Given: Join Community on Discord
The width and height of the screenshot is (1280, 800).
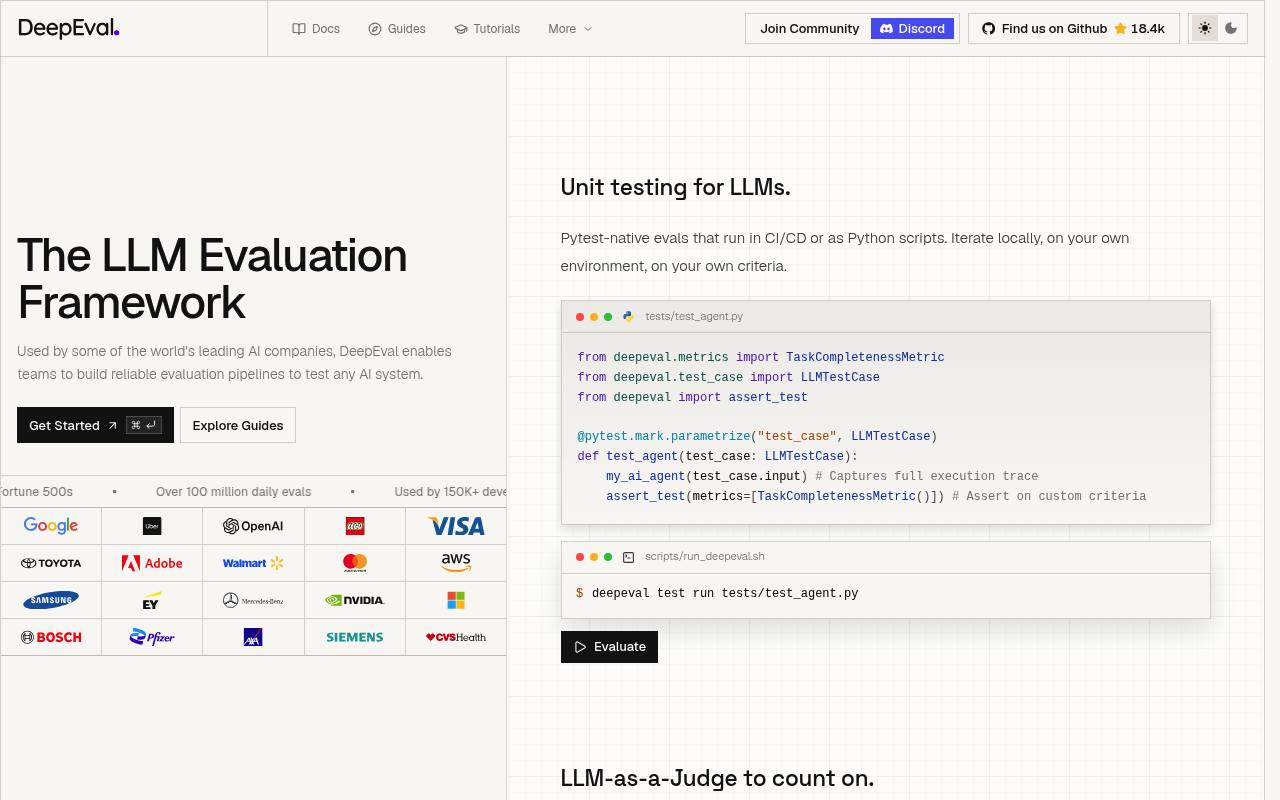Looking at the screenshot, I should 852,28.
